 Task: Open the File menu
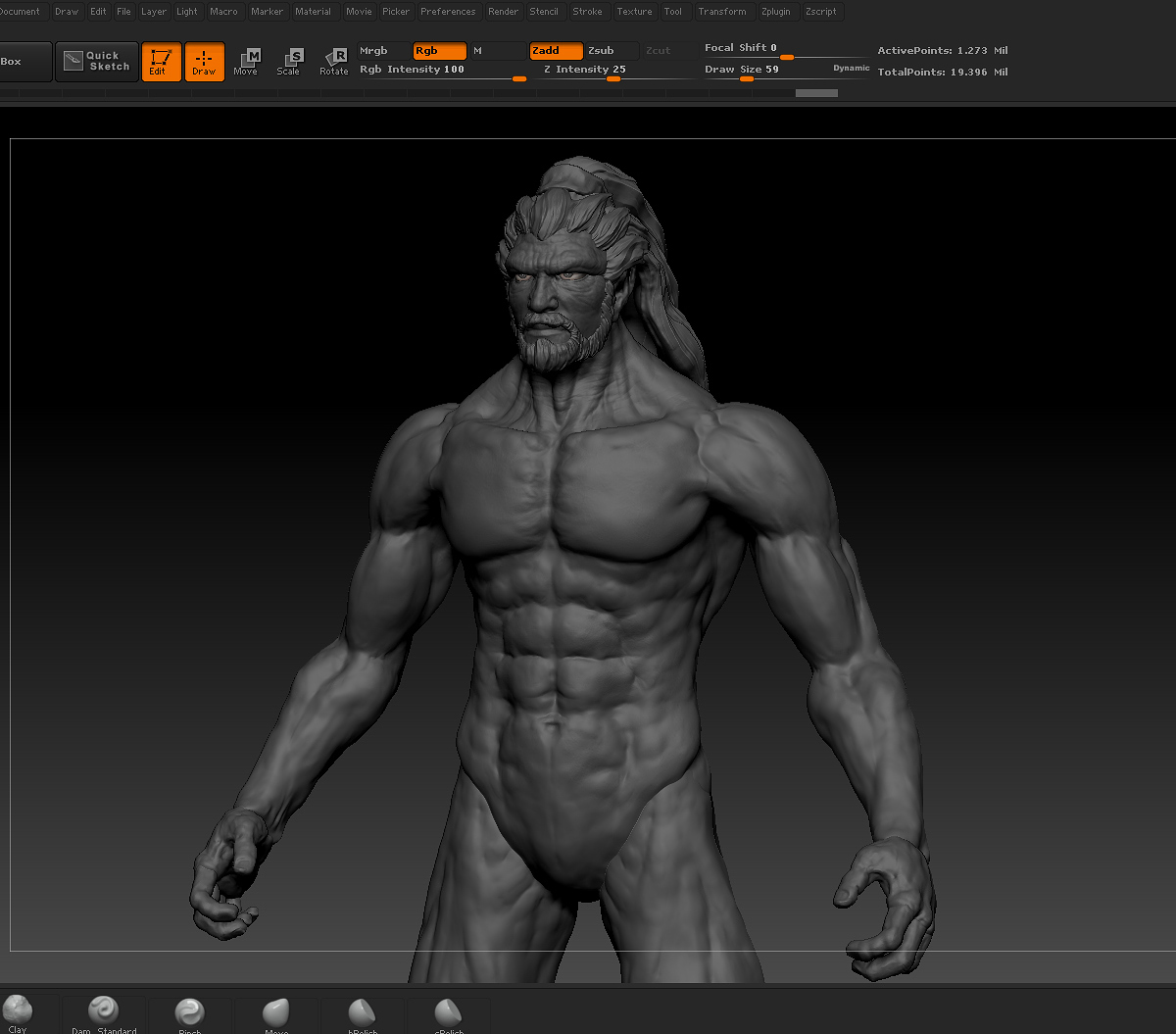click(123, 12)
